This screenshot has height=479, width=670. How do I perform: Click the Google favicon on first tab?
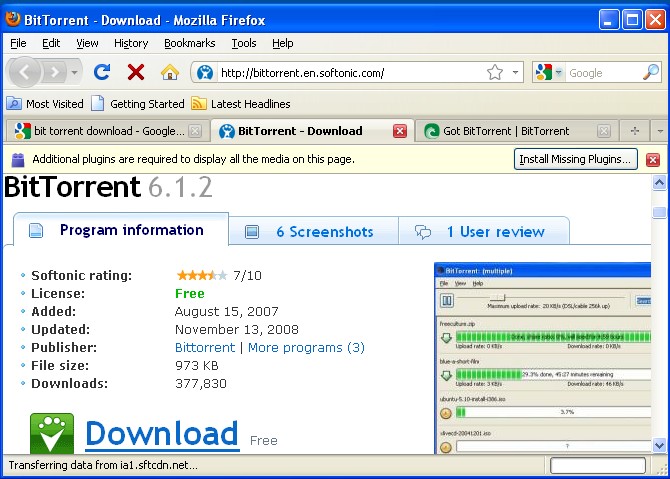[22, 131]
